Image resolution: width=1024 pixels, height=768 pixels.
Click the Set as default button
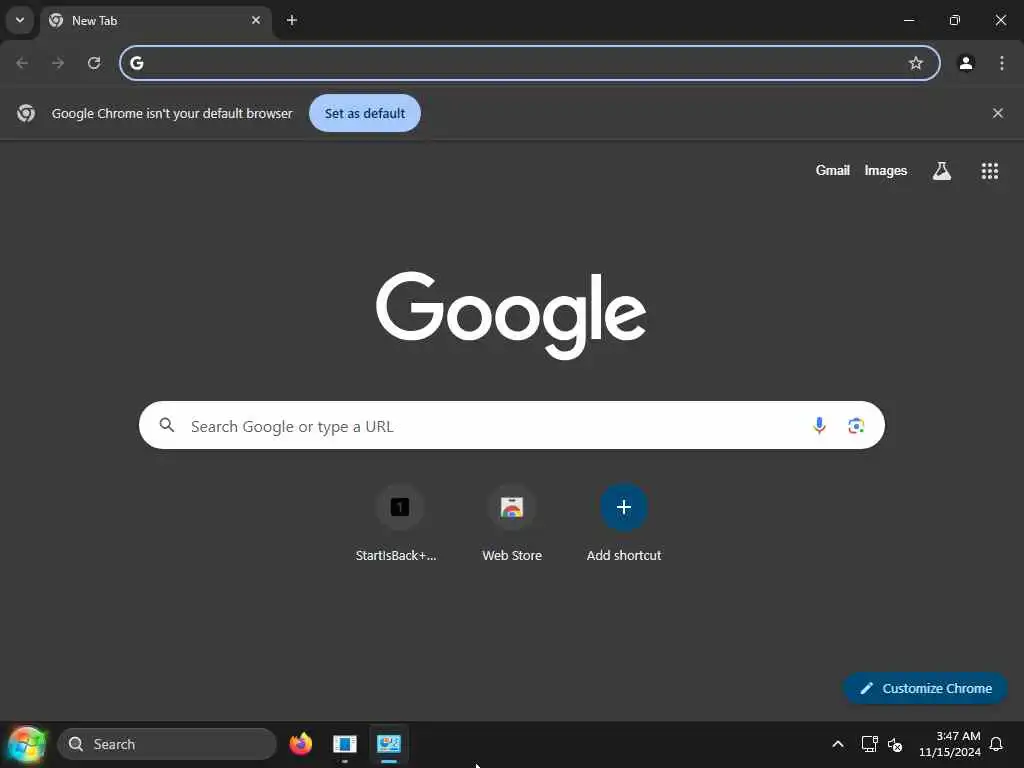pyautogui.click(x=364, y=113)
